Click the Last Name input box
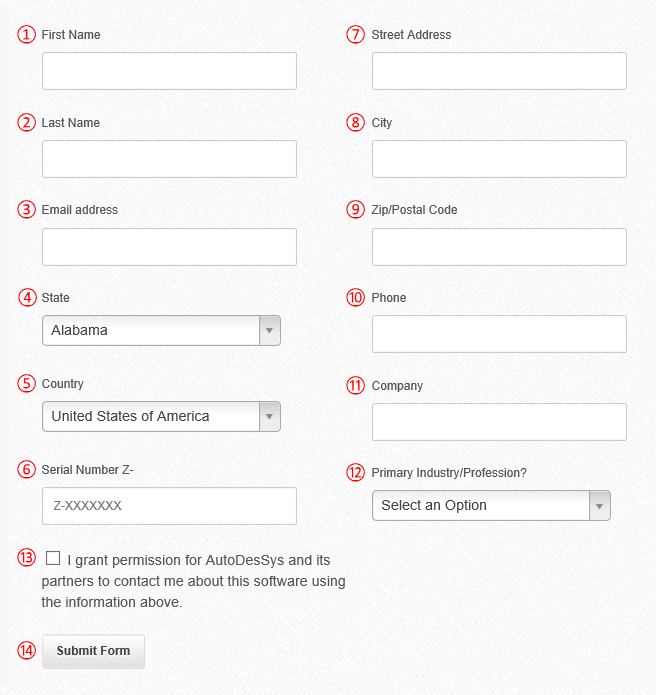This screenshot has height=695, width=656. [169, 159]
